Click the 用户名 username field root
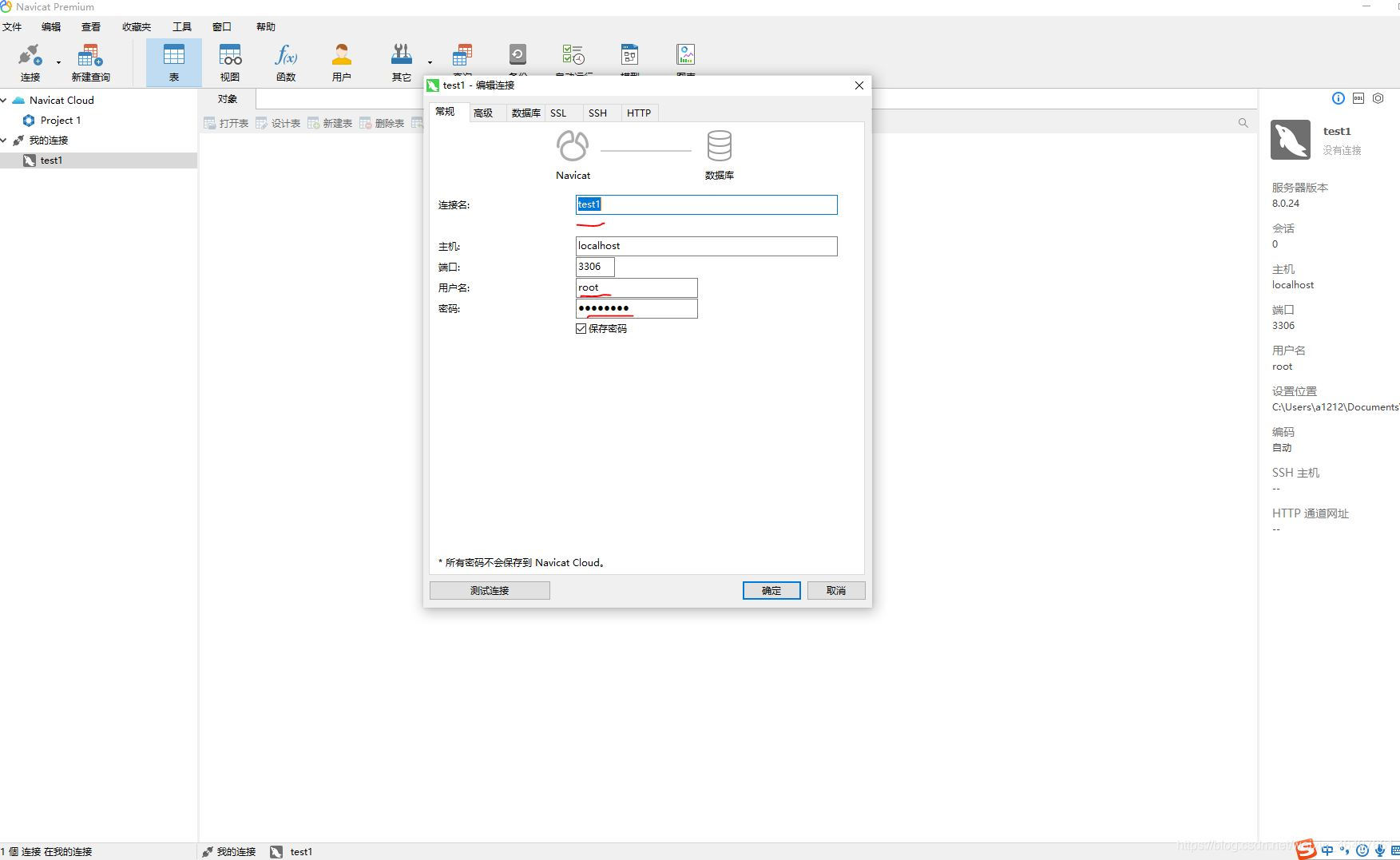The height and width of the screenshot is (860, 1400). [x=637, y=287]
